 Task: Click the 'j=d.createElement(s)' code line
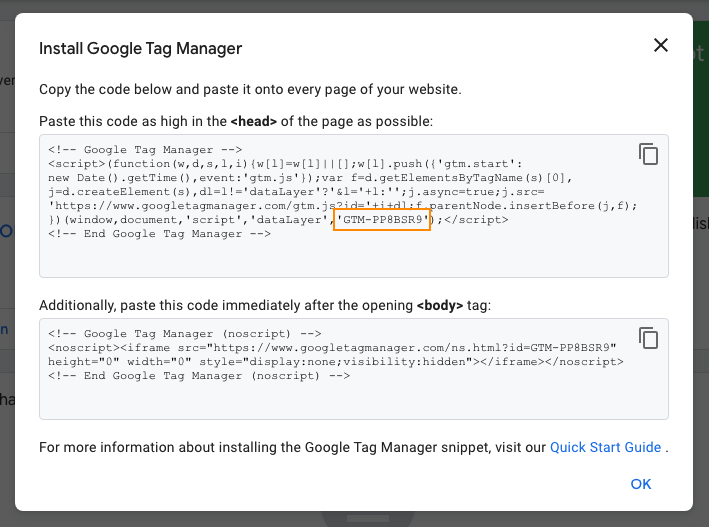coord(296,192)
